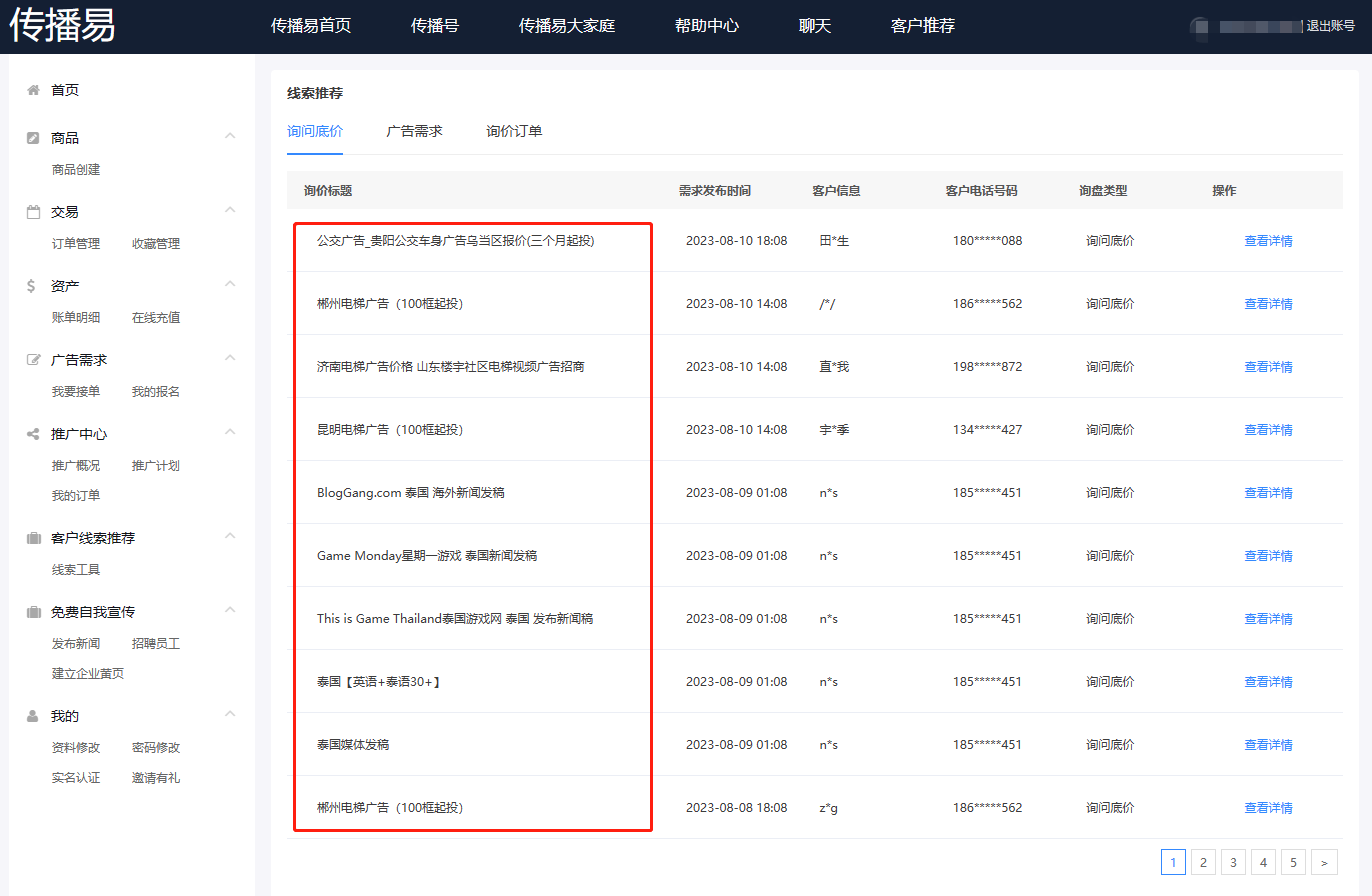Switch to the 广告需求 tab
The image size is (1372, 896).
pos(414,130)
